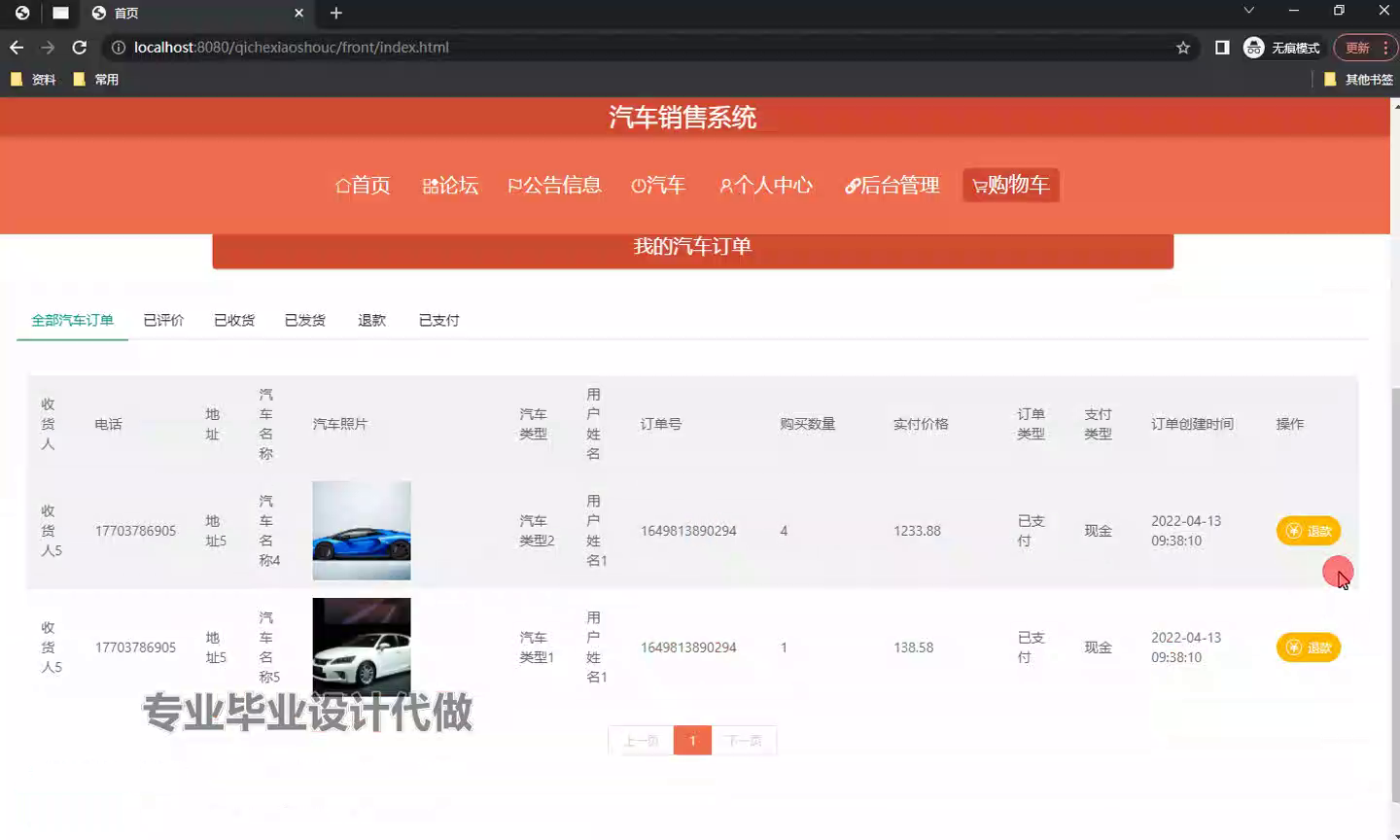The image size is (1400, 840).
Task: Click the 下一页 pagination button
Action: 744,741
